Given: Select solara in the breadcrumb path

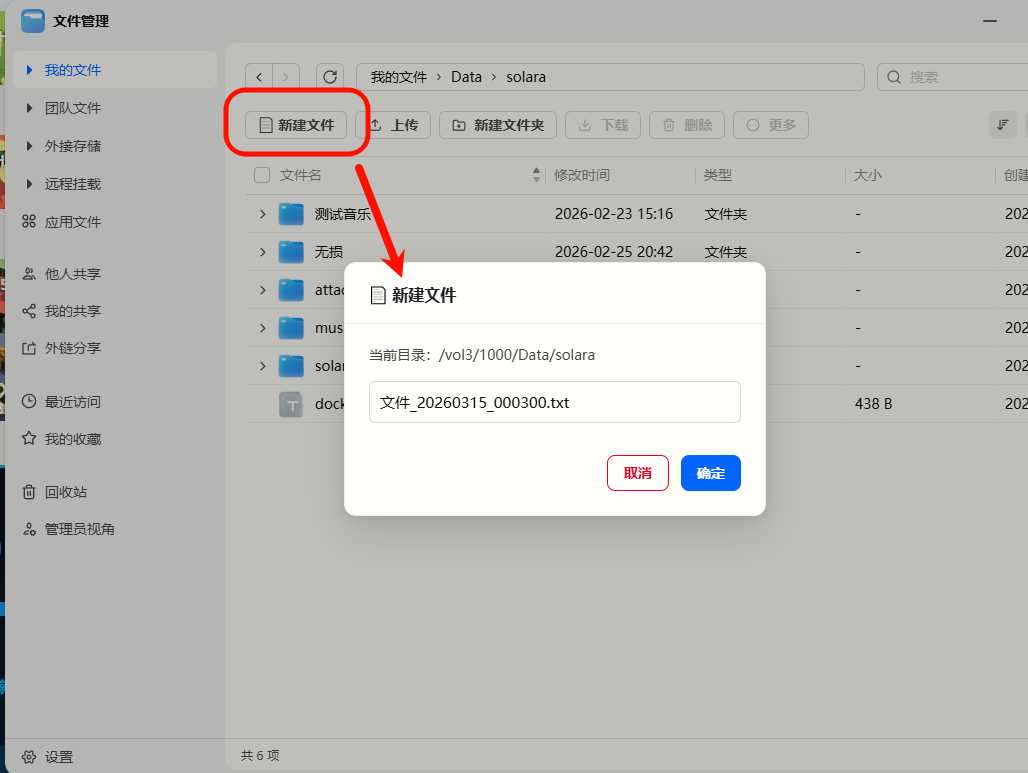Looking at the screenshot, I should [x=526, y=77].
